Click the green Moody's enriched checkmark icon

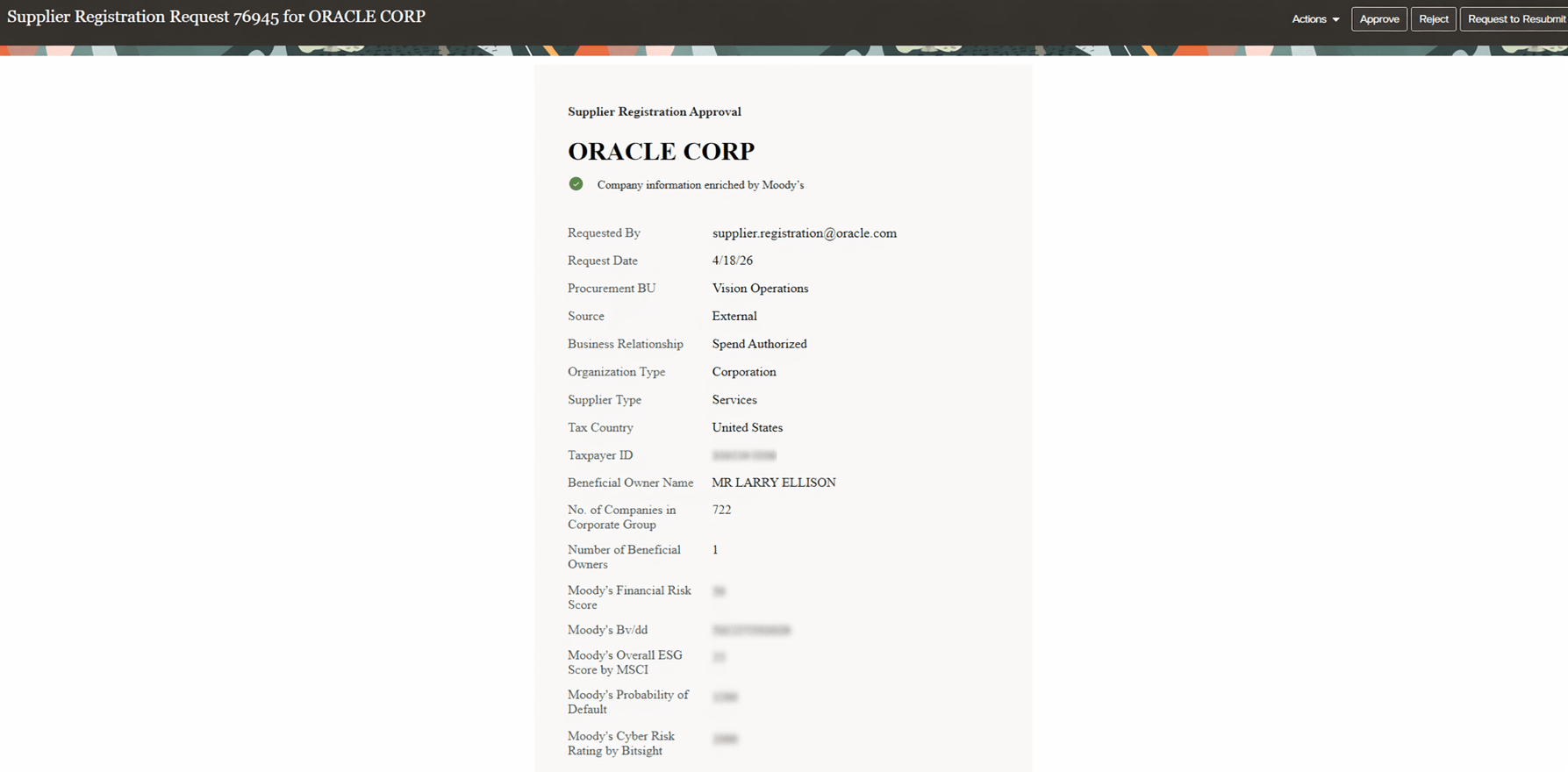coord(576,184)
